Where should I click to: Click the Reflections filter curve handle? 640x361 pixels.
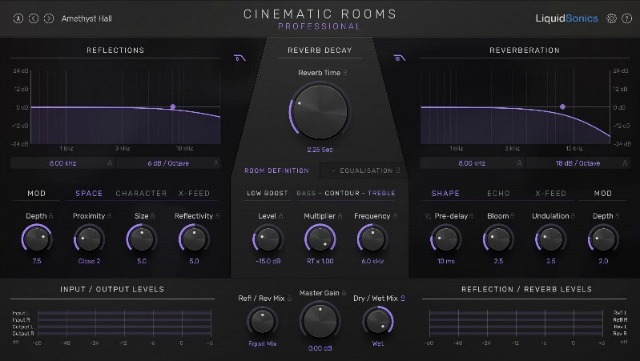pos(173,107)
